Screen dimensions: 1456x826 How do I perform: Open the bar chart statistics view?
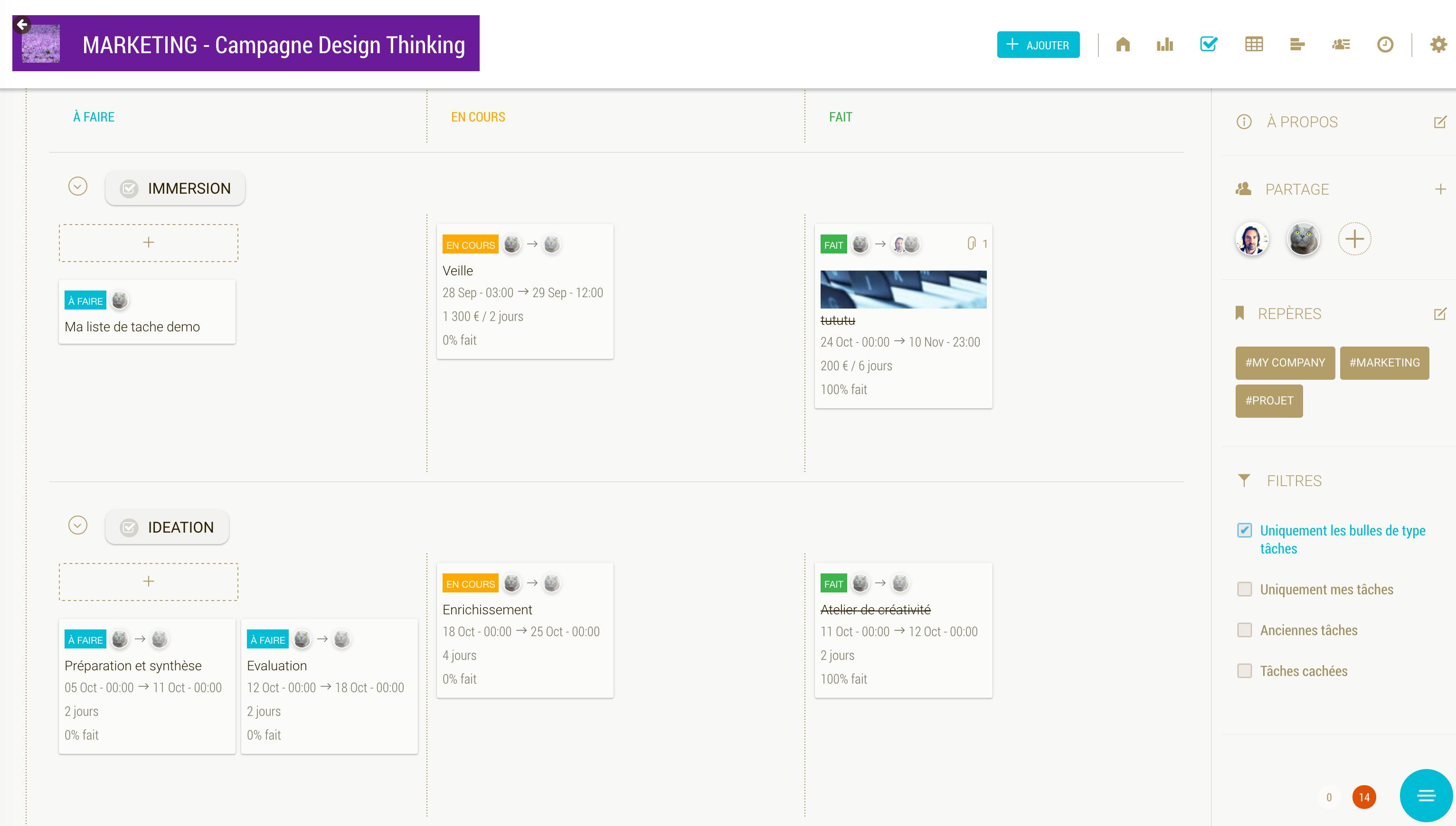coord(1165,45)
